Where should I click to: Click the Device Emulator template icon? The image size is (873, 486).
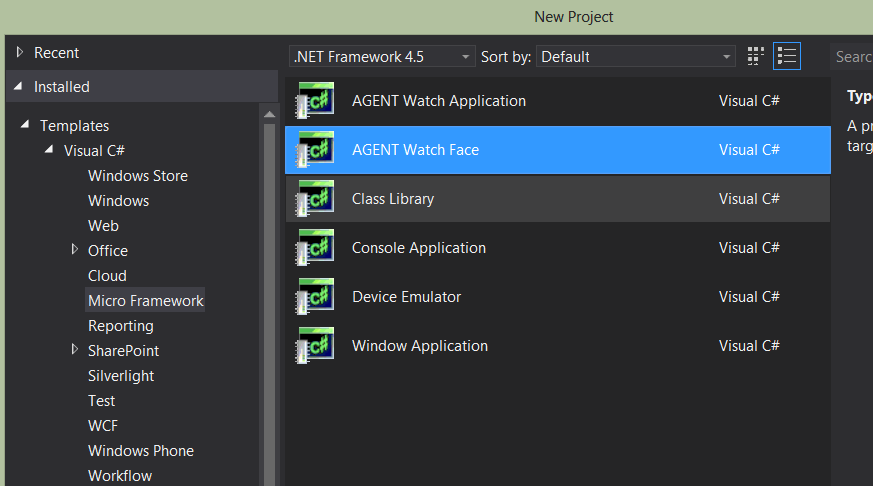pos(315,297)
